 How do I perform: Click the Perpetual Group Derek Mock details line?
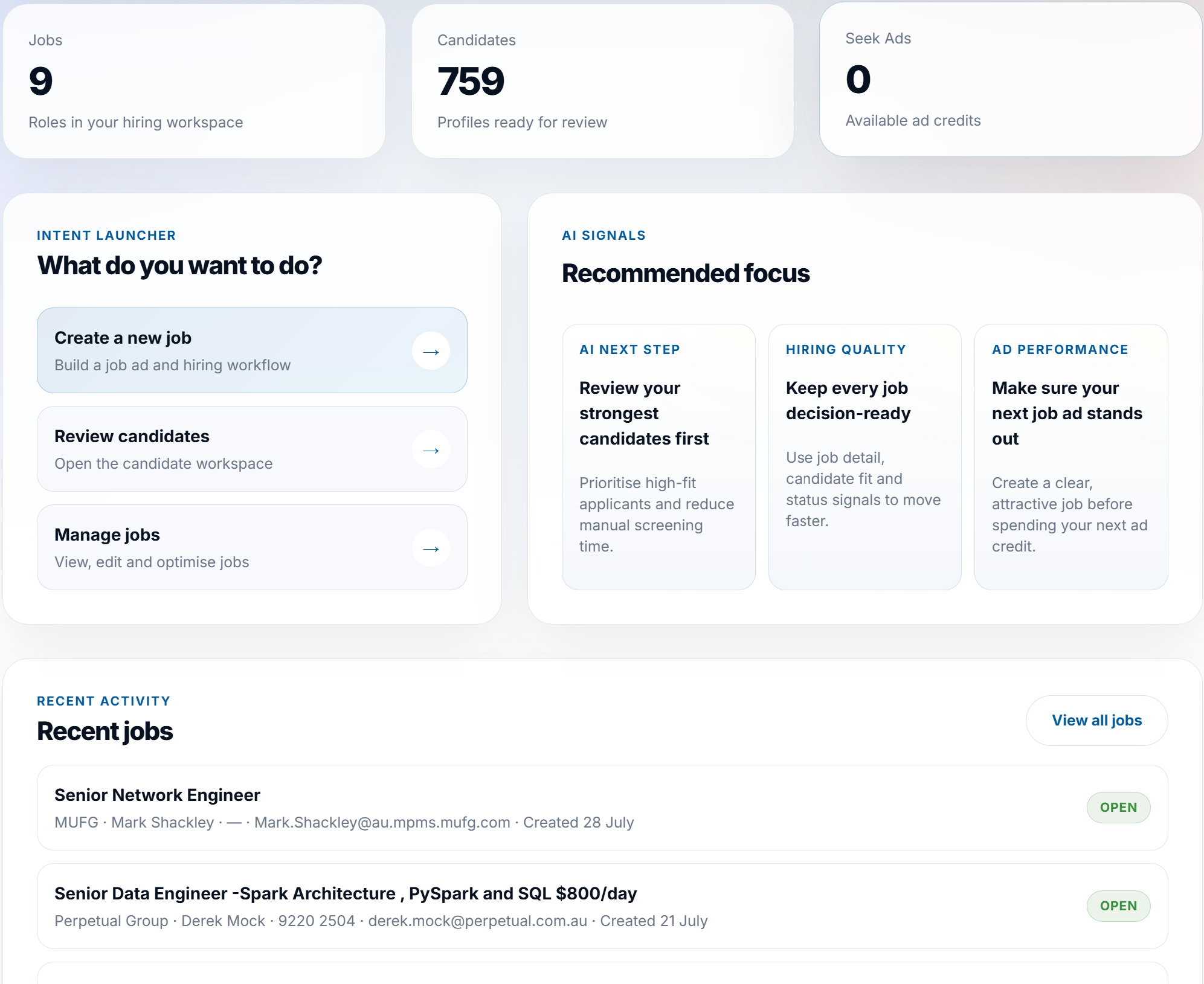click(381, 921)
